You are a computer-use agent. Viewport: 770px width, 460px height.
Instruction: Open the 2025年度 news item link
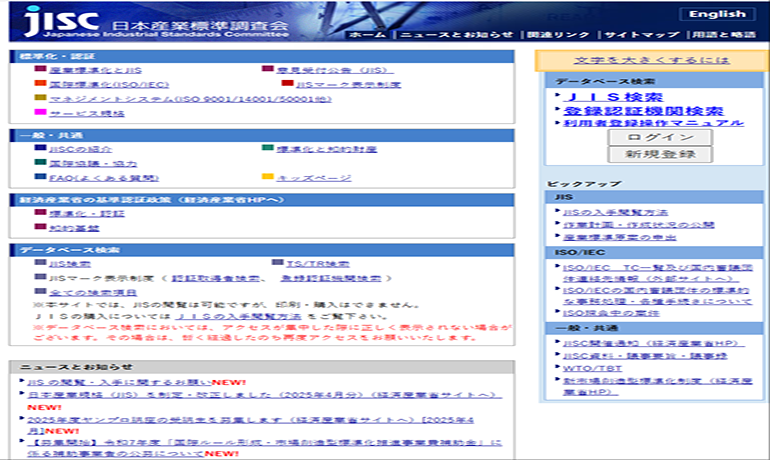(250, 425)
